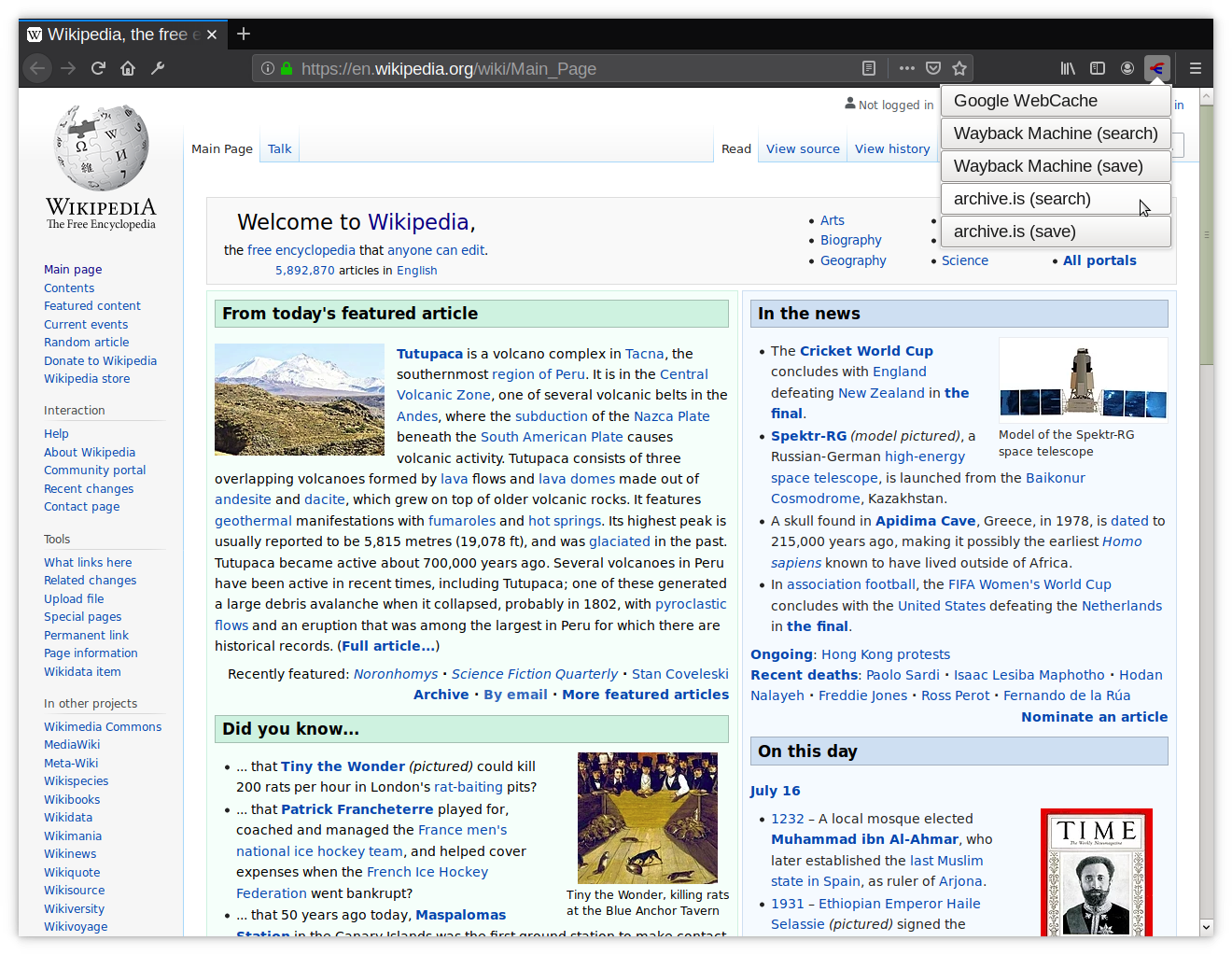Open Current events sidebar link
The image size is (1232, 955).
click(86, 324)
